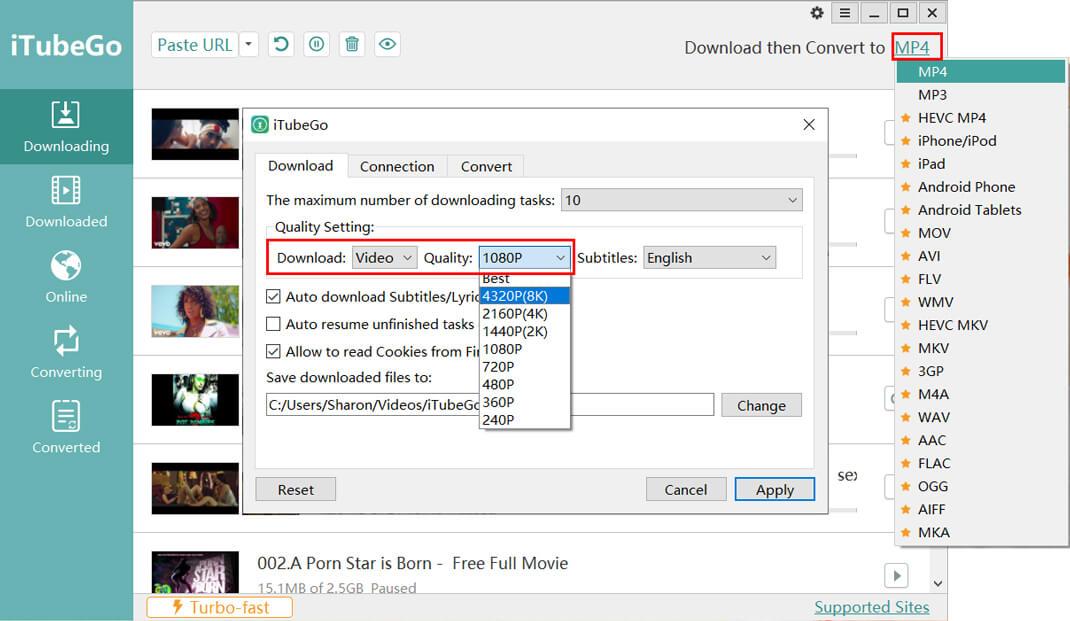This screenshot has width=1070, height=621.
Task: Choose FLAC format option
Action: pyautogui.click(x=981, y=463)
